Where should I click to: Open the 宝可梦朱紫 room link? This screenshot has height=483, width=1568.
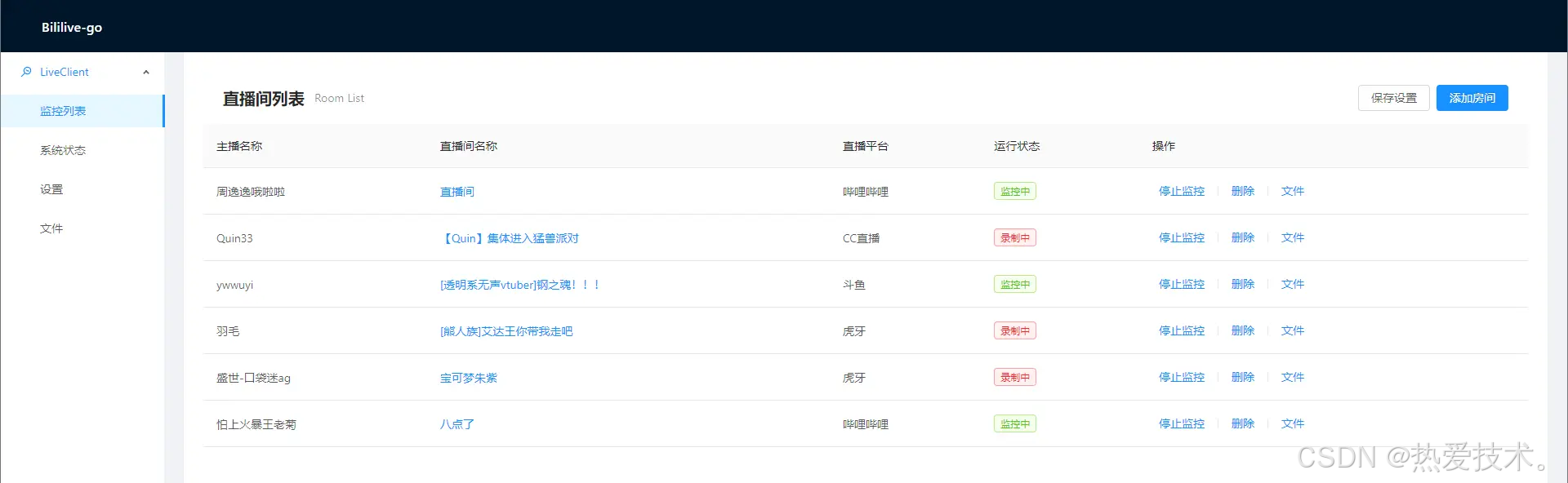[x=469, y=378]
